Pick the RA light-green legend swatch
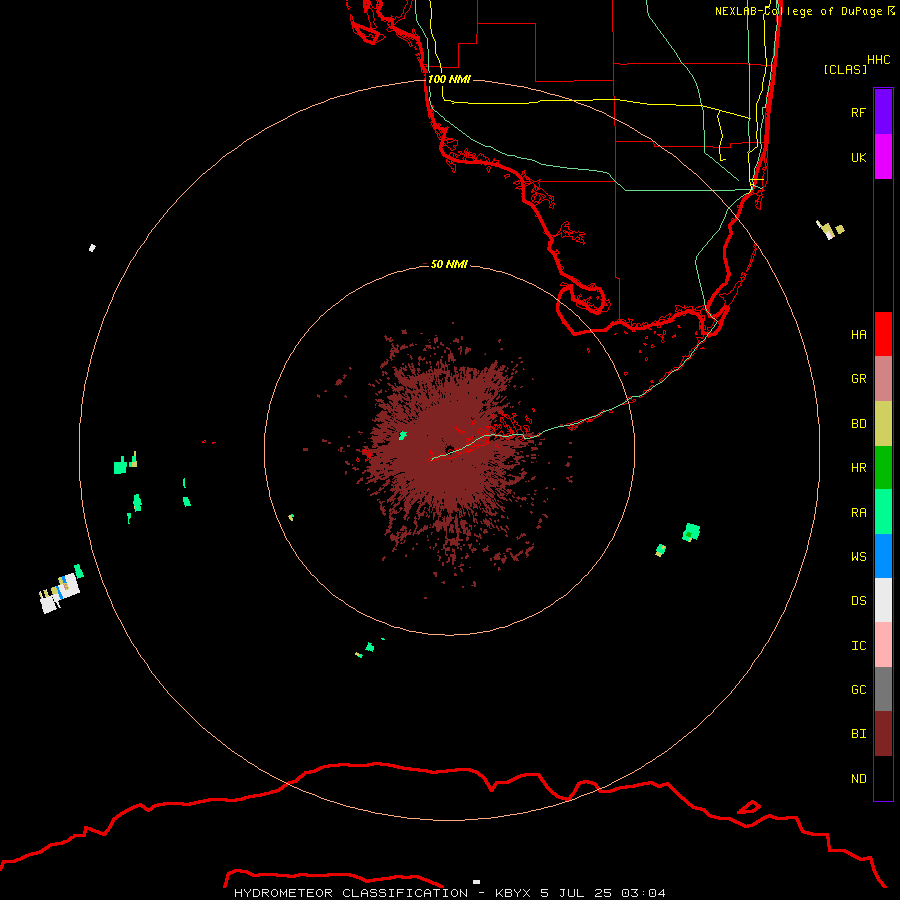This screenshot has width=900, height=900. click(x=883, y=512)
